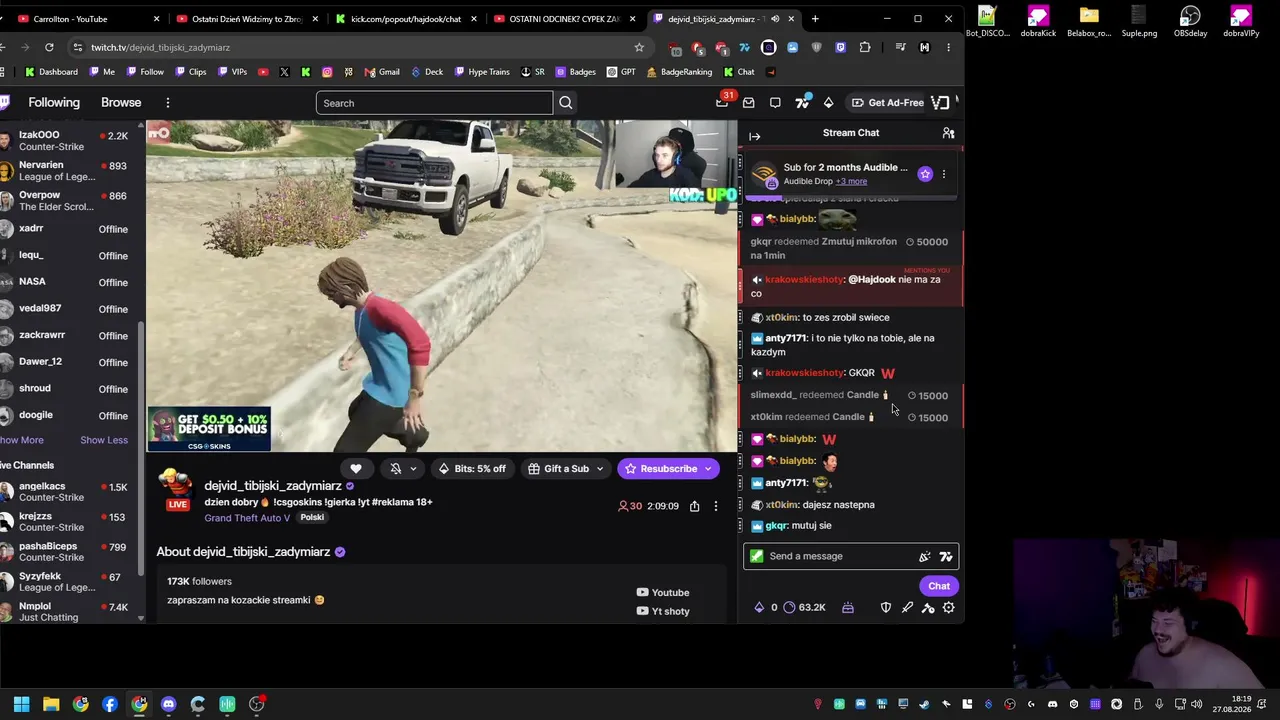The image size is (1280, 720).
Task: Open Chrome three-dot menu
Action: click(x=948, y=47)
